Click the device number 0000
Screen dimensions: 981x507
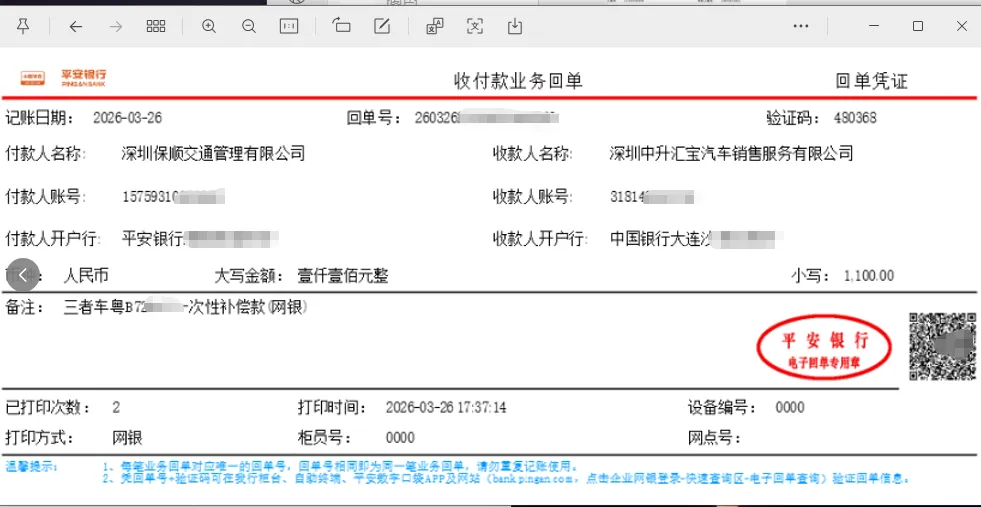click(790, 408)
